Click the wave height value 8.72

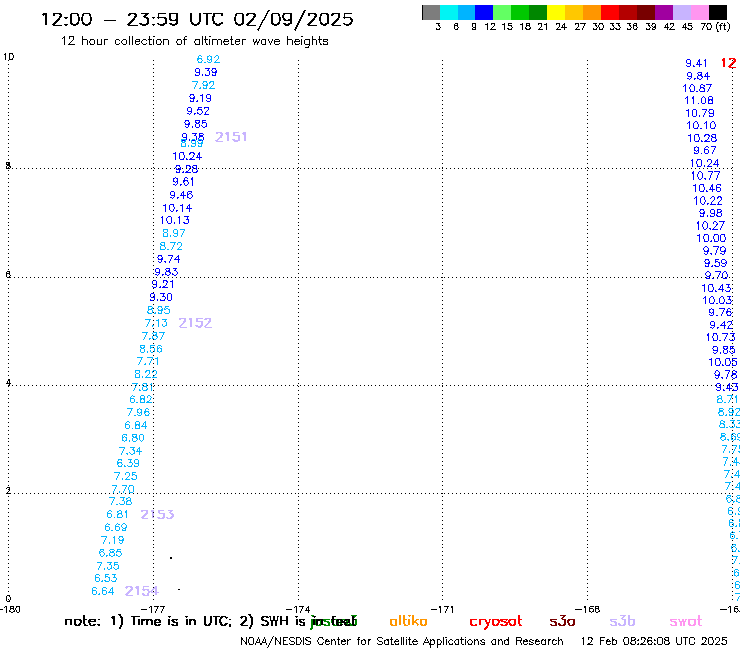(x=171, y=246)
